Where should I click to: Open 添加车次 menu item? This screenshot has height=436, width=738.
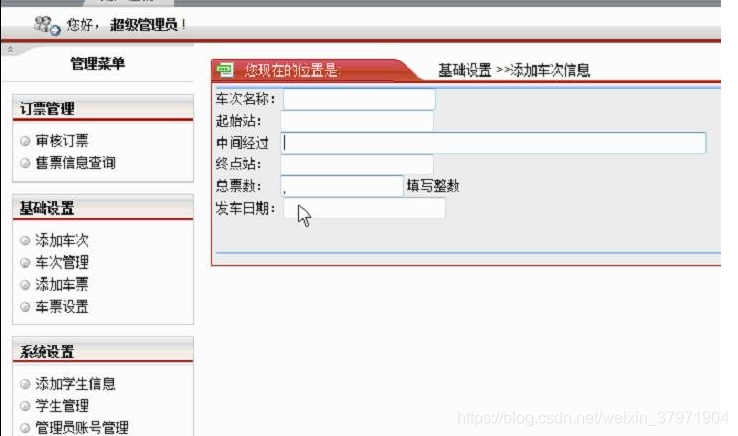pyautogui.click(x=62, y=240)
